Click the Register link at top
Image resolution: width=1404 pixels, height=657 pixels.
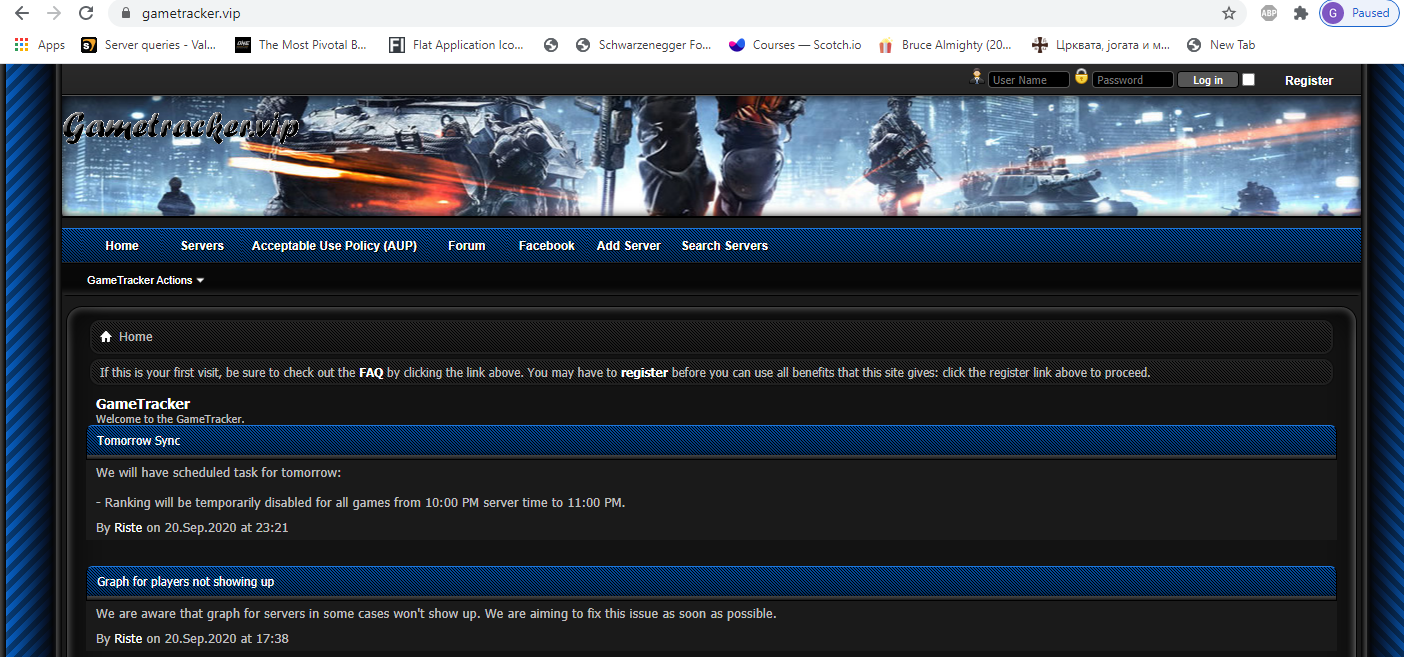(1308, 81)
